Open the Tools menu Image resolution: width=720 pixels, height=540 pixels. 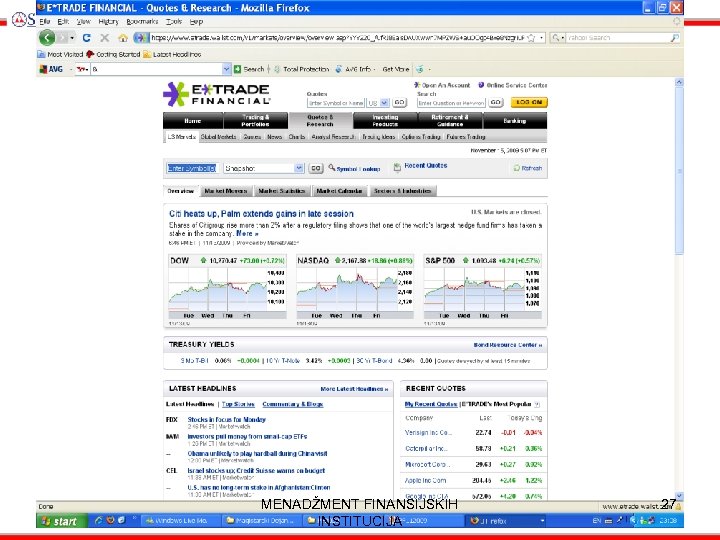point(174,22)
